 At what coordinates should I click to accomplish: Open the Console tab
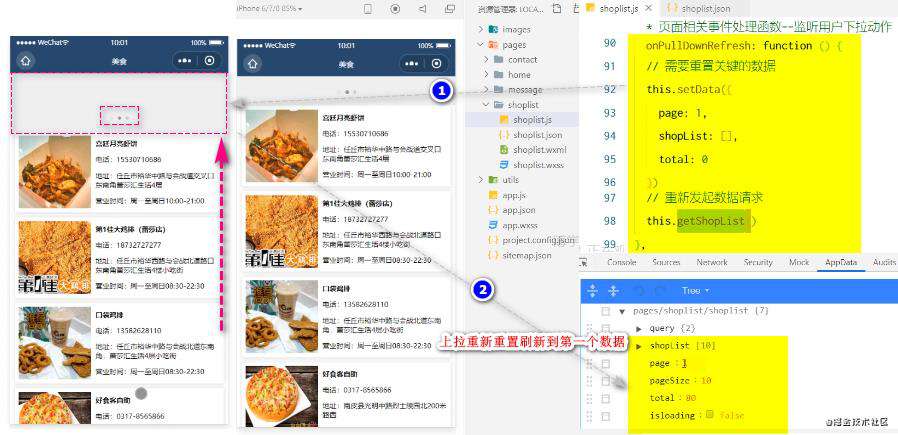pyautogui.click(x=621, y=262)
